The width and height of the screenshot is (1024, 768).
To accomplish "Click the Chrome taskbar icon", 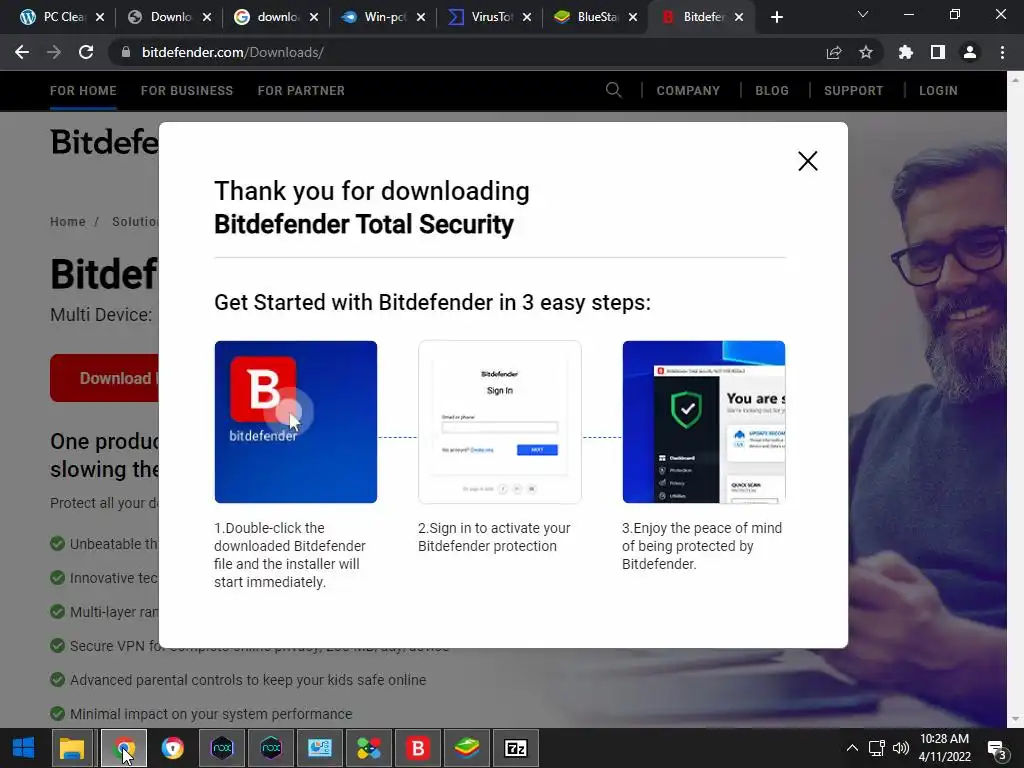I will point(123,748).
